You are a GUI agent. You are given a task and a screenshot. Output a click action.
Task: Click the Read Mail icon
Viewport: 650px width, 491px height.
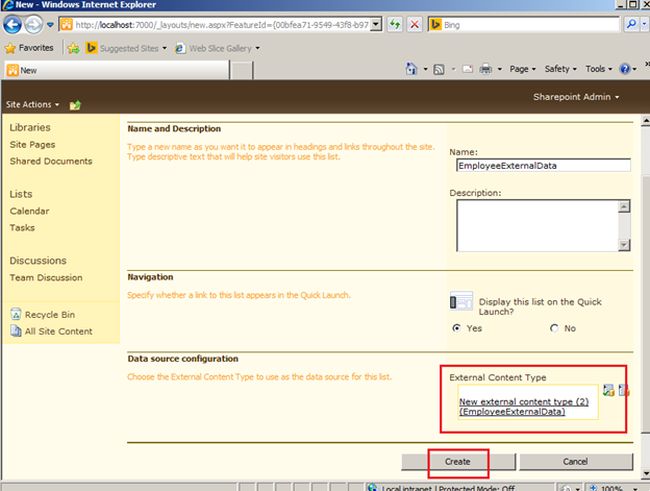pyautogui.click(x=467, y=69)
